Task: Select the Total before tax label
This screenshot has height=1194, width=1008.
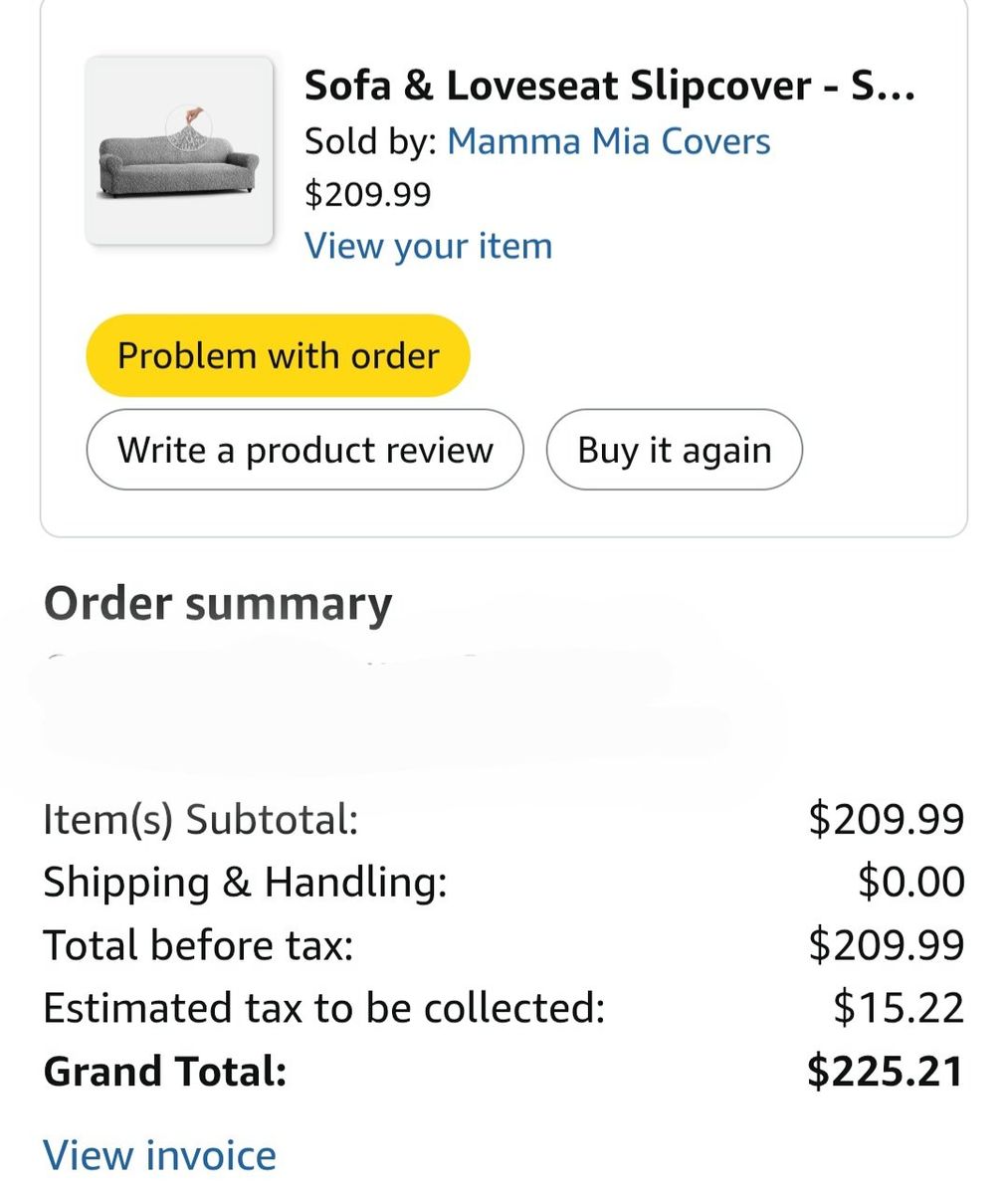Action: coord(198,945)
